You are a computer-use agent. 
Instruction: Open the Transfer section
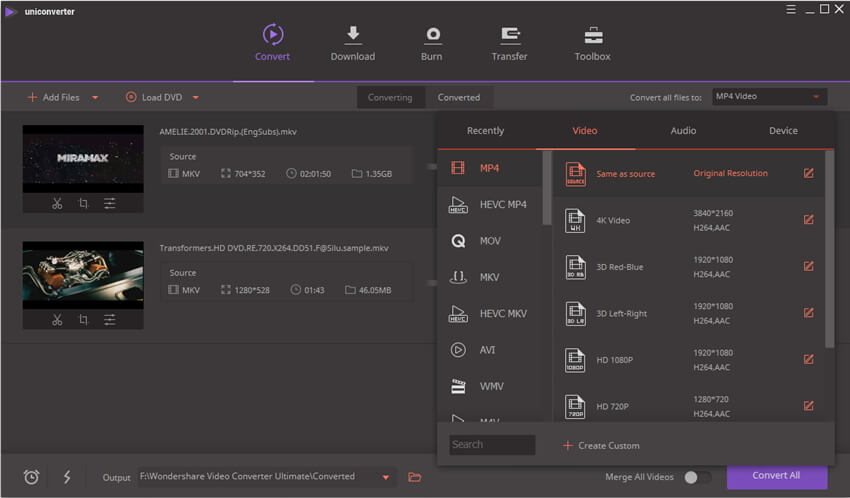[509, 43]
